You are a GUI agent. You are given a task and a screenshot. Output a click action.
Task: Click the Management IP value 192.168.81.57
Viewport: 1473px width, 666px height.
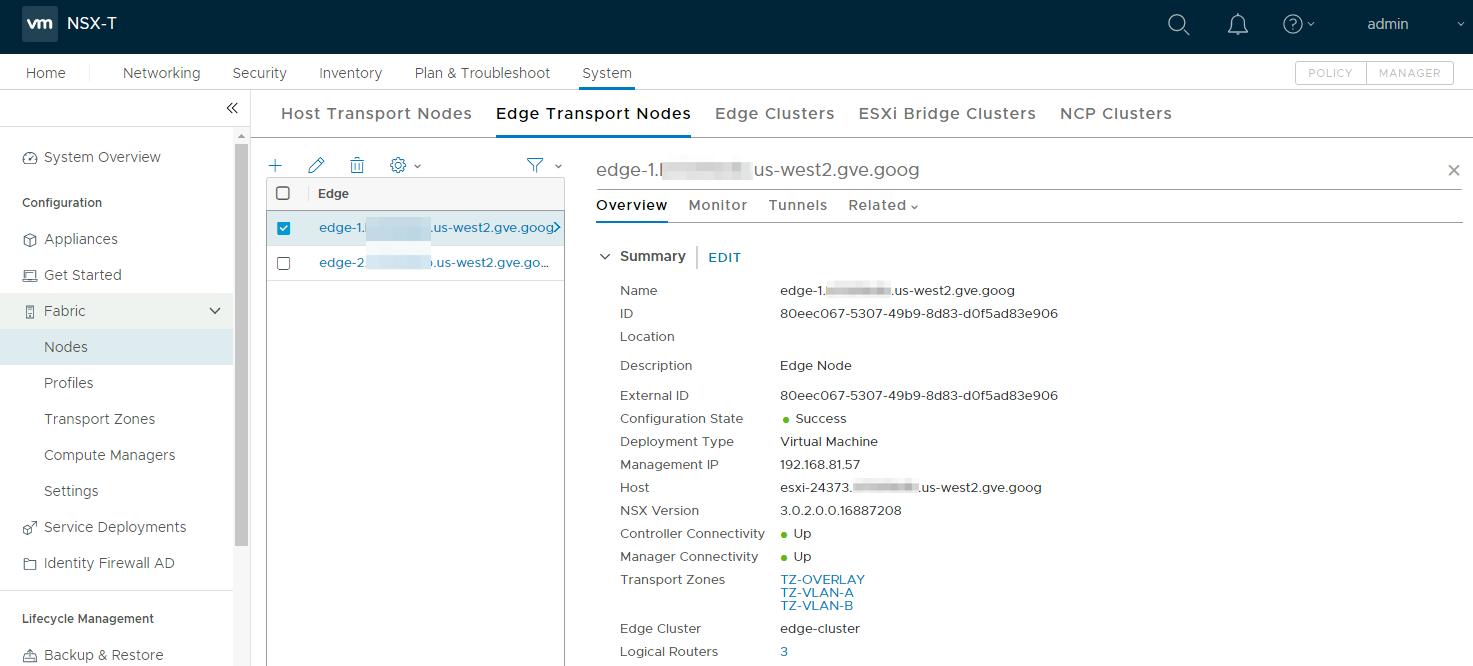coord(820,465)
